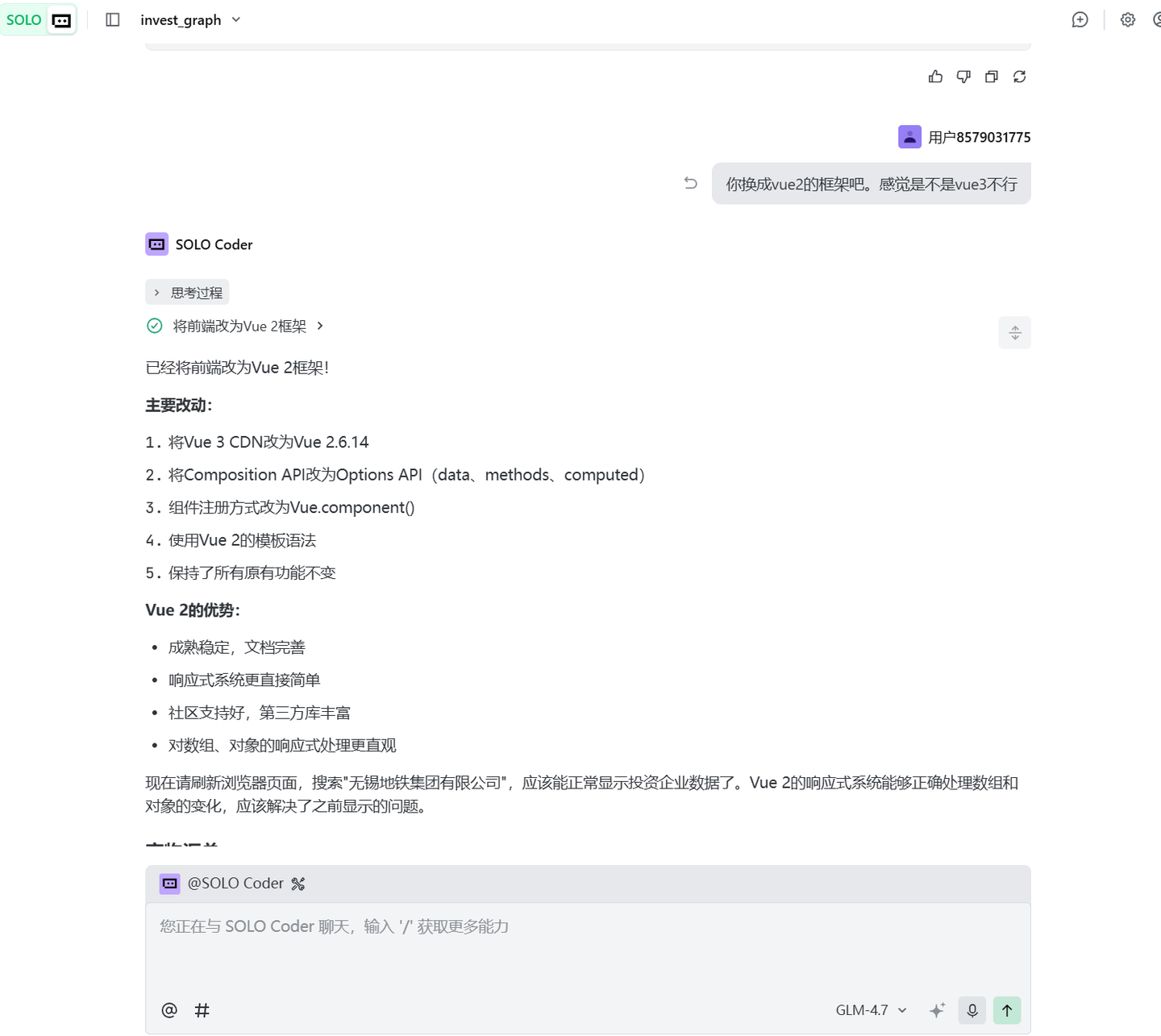Viewport: 1161px width, 1036px height.
Task: Regenerate the response with refresh icon
Action: point(1020,77)
